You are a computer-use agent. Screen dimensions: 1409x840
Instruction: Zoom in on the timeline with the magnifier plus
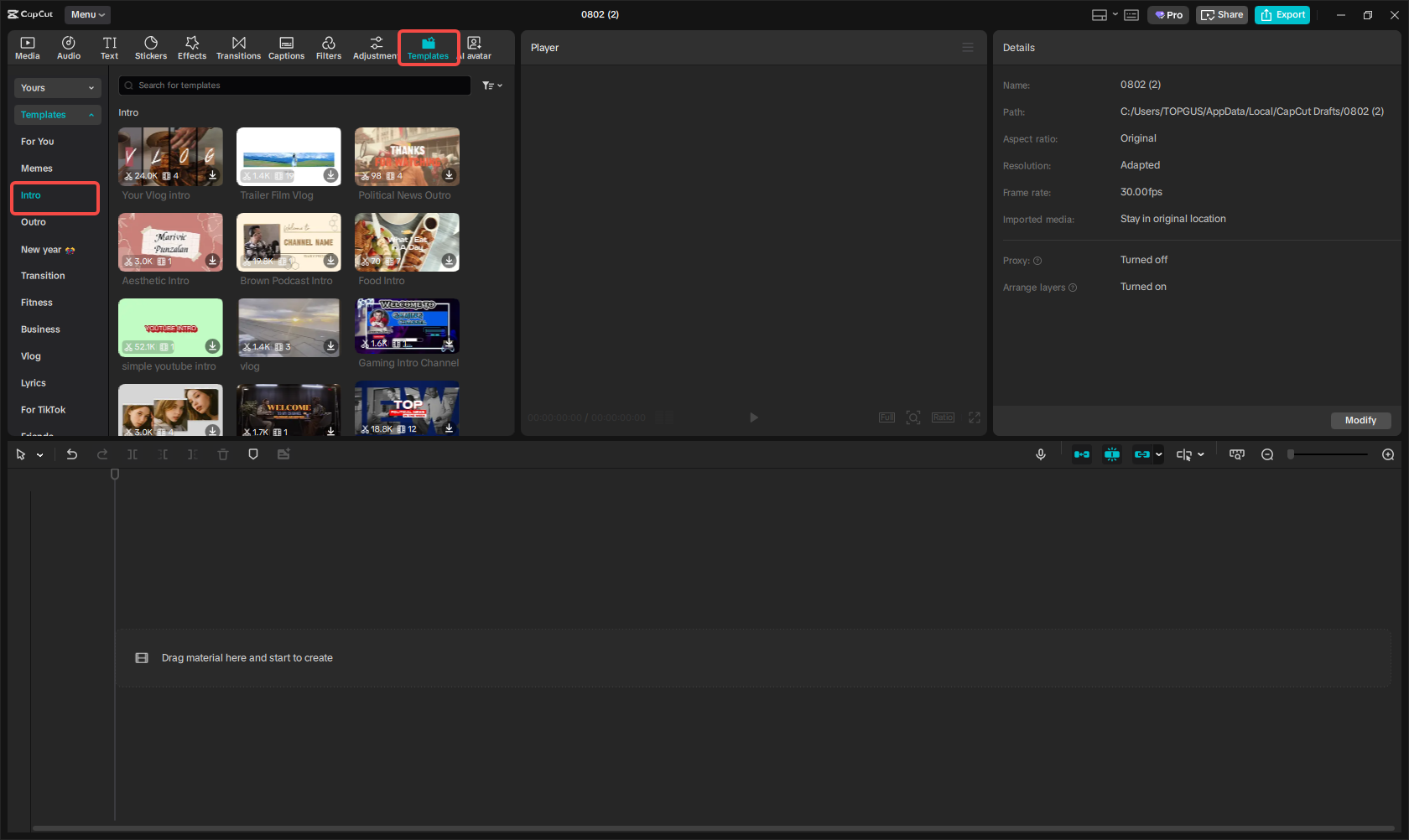(1388, 454)
